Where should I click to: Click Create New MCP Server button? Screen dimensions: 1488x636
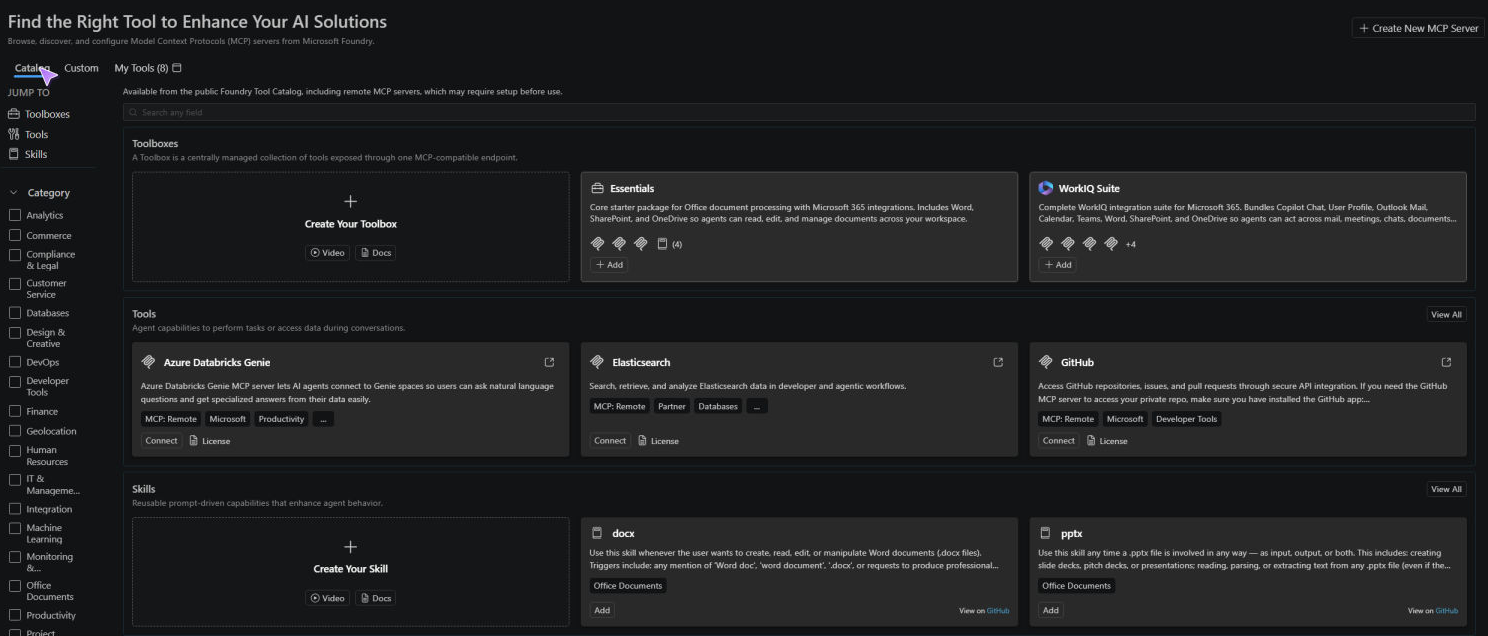(1418, 28)
